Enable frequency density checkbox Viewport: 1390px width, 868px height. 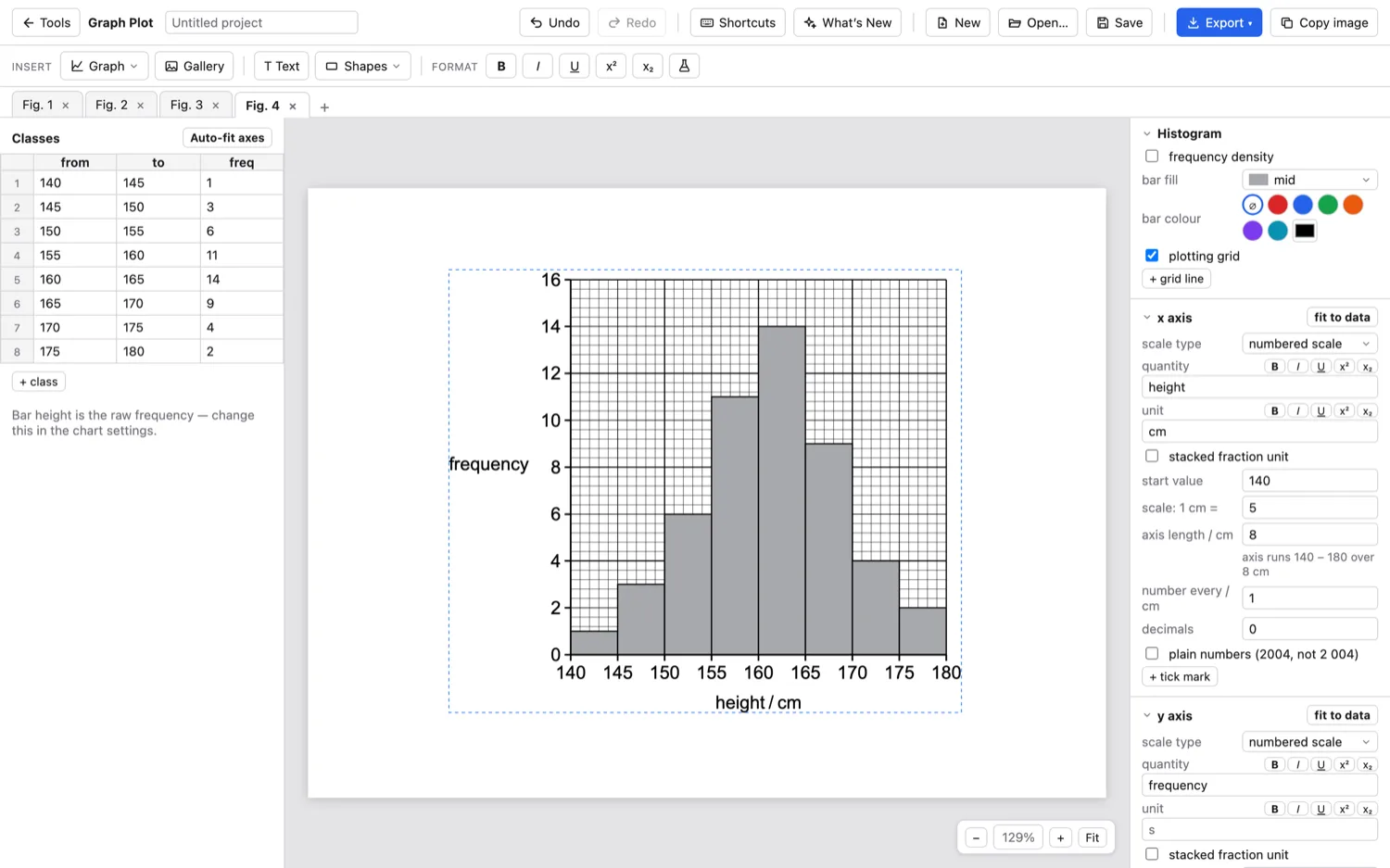pos(1152,157)
